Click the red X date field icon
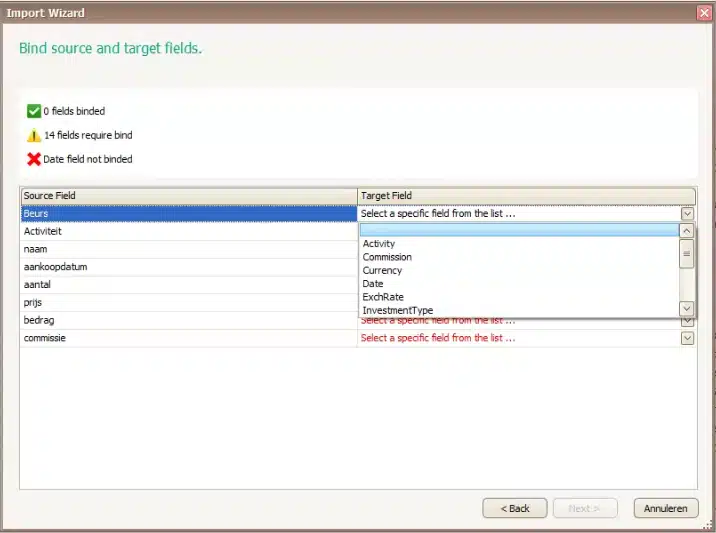 point(33,159)
